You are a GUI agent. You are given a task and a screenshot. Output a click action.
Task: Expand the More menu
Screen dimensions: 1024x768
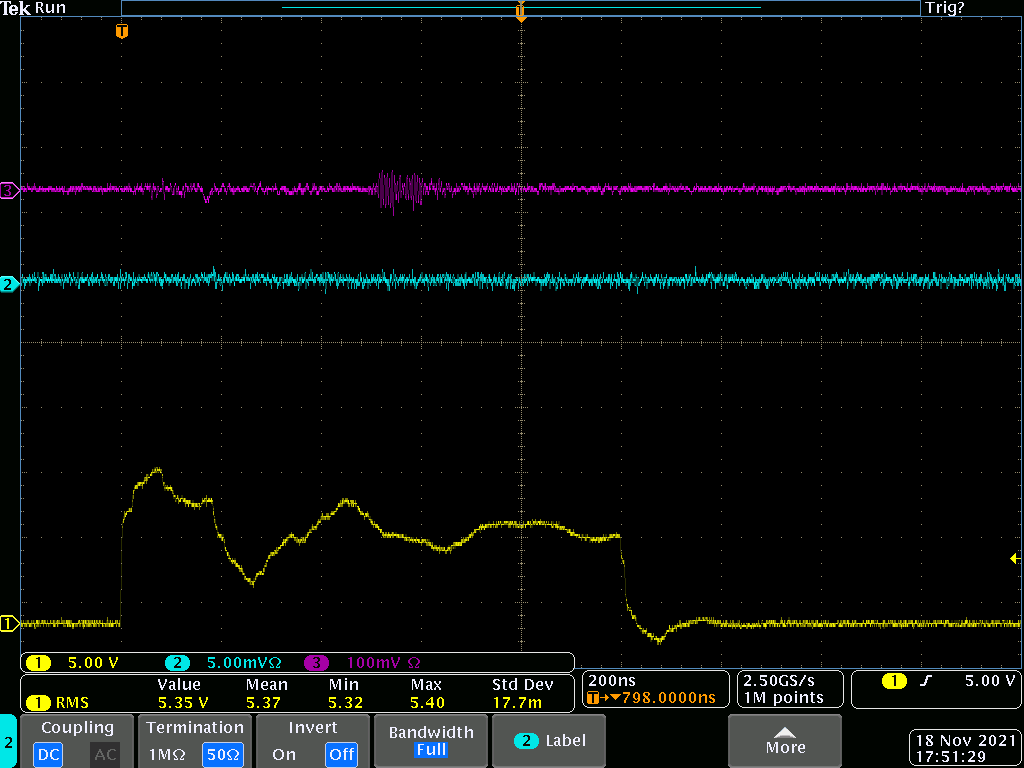point(784,741)
